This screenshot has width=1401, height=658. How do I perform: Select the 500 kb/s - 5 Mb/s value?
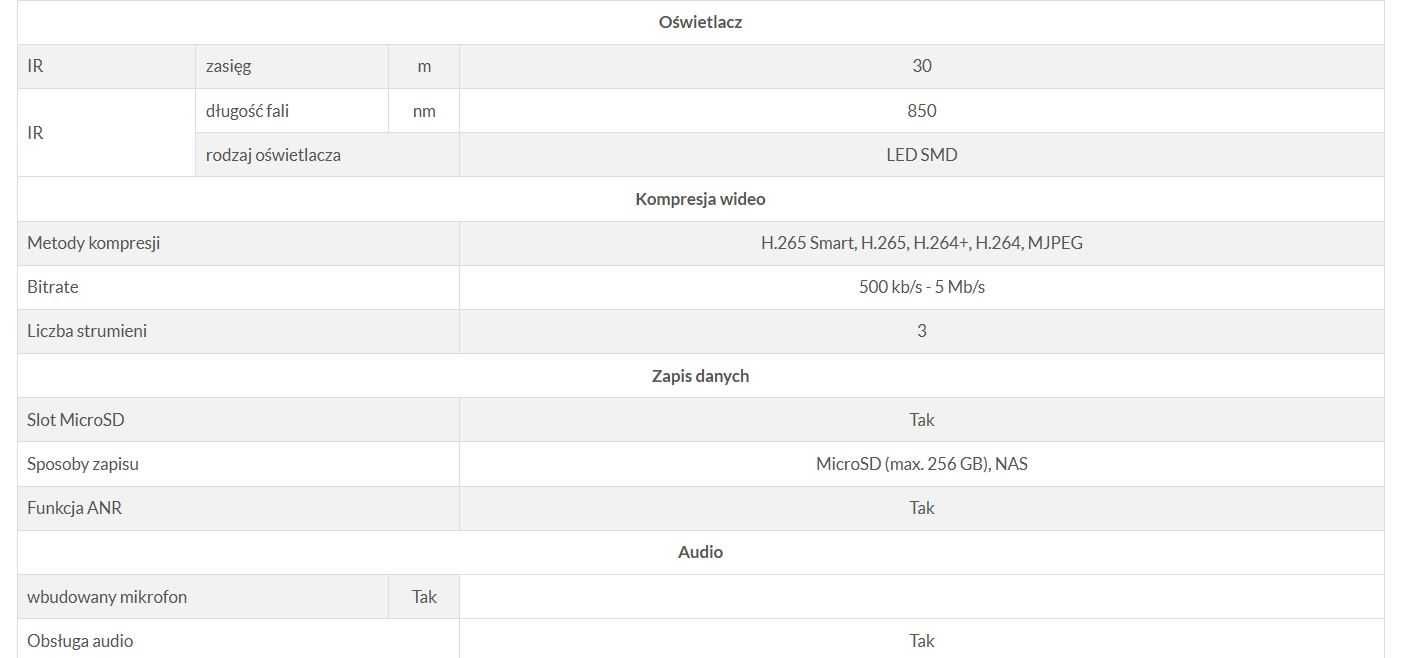click(921, 287)
